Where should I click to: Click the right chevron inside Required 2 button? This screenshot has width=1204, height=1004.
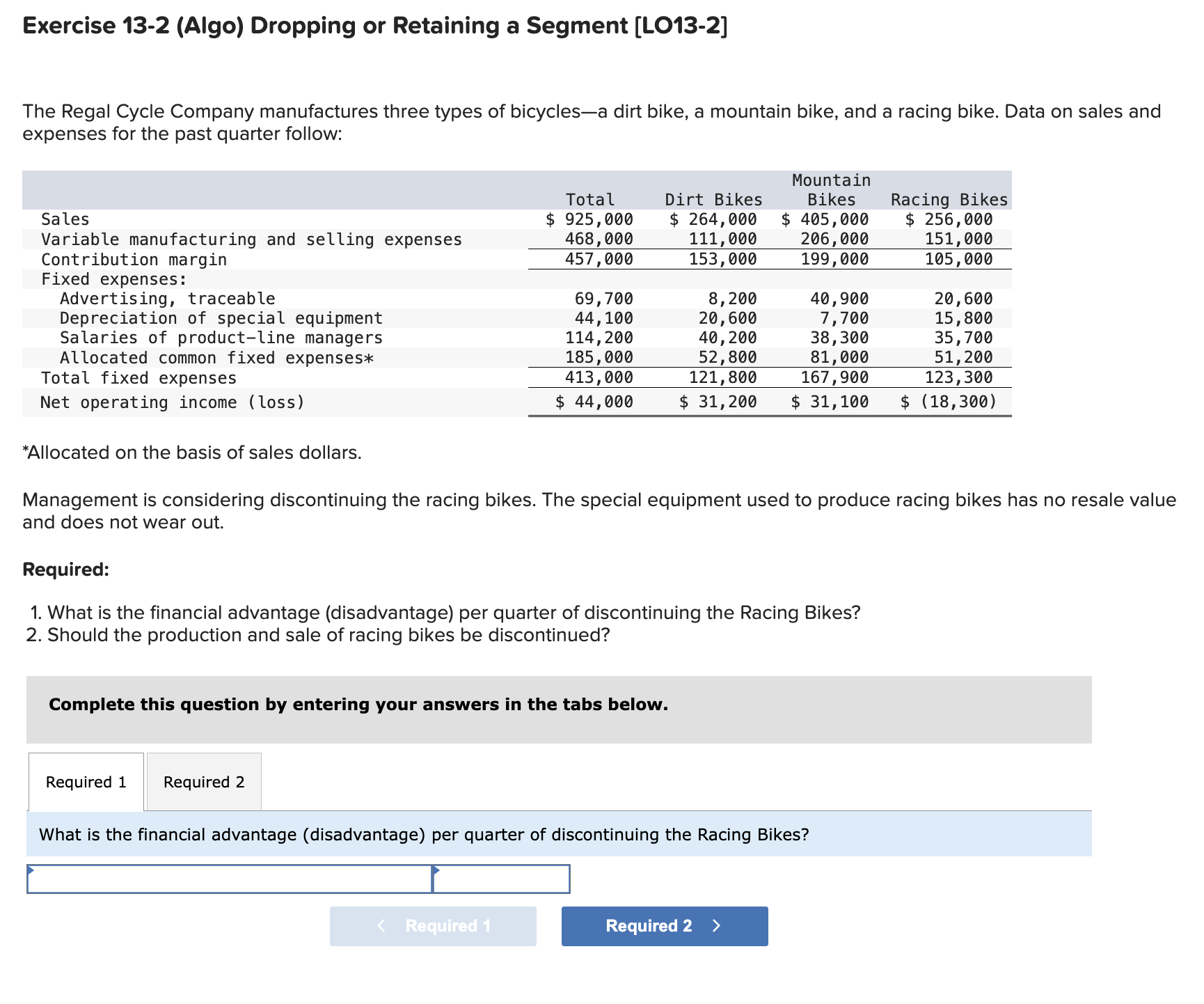(717, 925)
